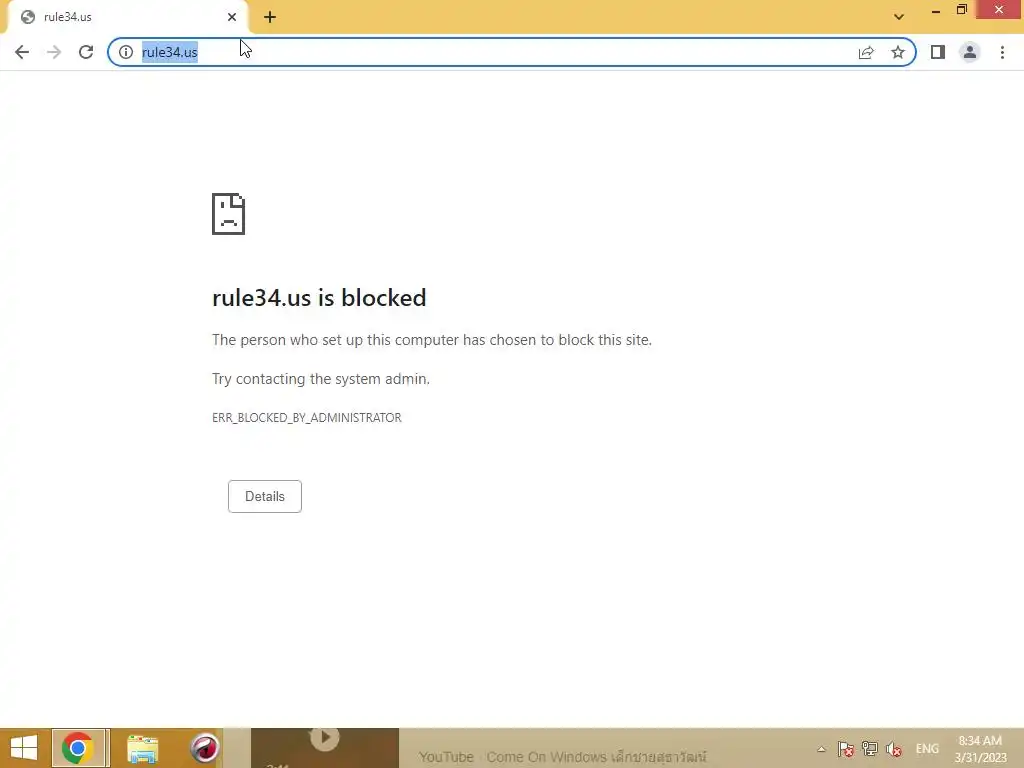Click ERR_BLOCKED_BY_ADMINISTRATOR error code

pos(306,418)
